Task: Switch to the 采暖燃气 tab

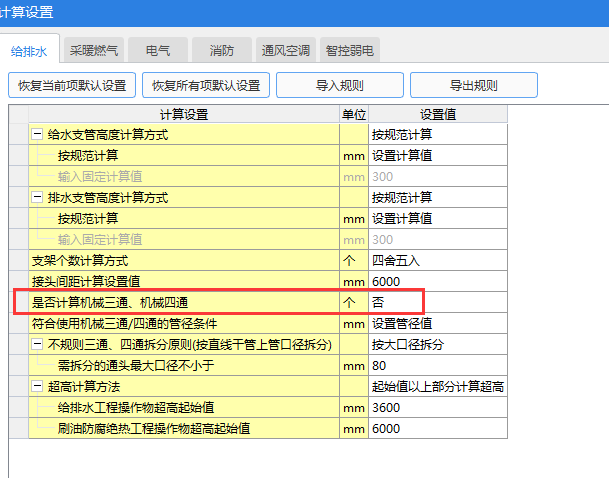Action: [x=94, y=49]
